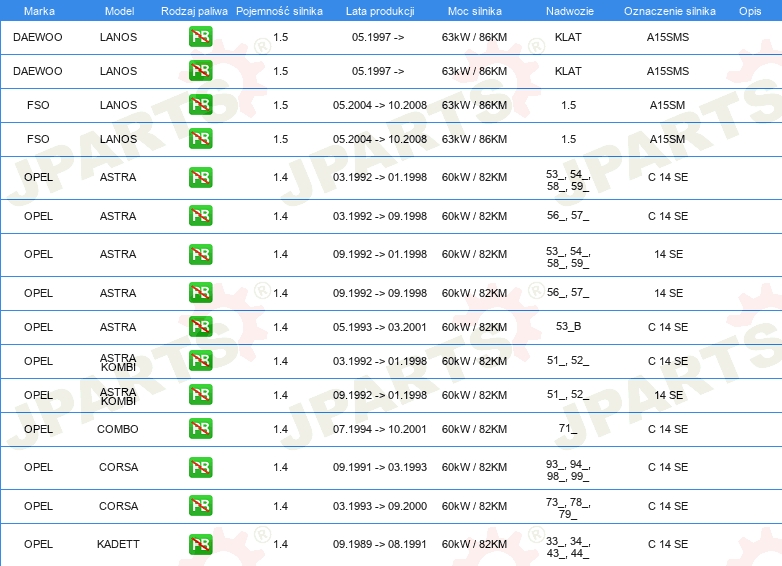The image size is (782, 566).
Task: Click the Moc silnika column header
Action: [x=475, y=11]
